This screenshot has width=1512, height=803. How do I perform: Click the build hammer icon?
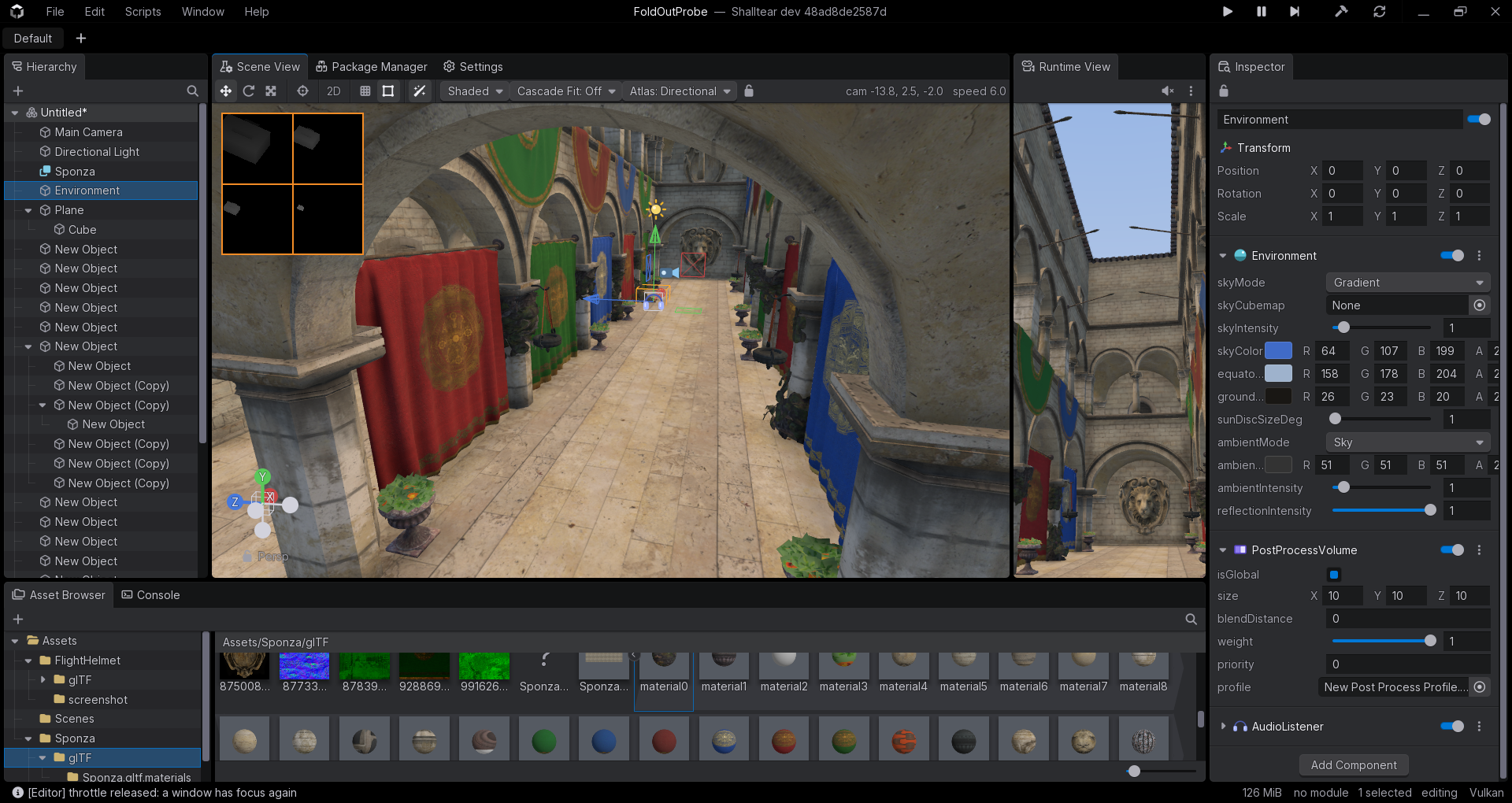1341,12
